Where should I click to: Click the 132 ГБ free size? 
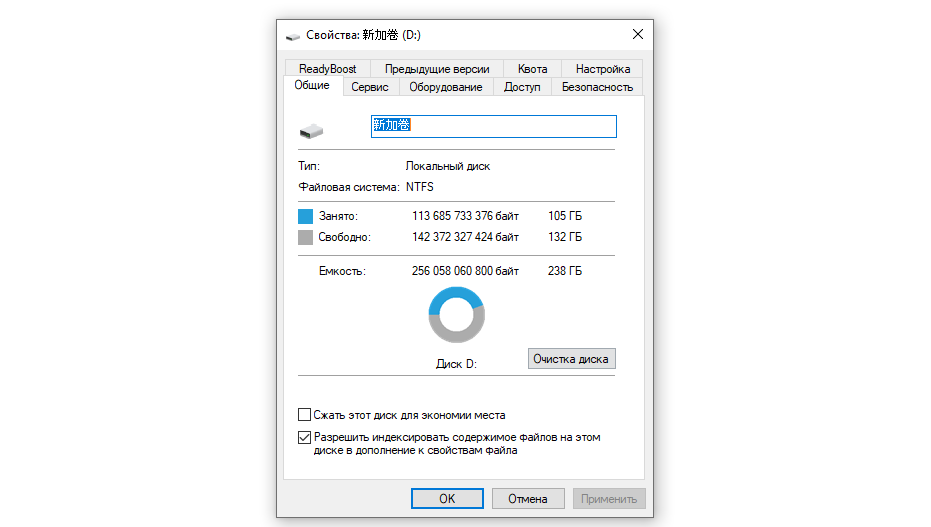pyautogui.click(x=565, y=237)
